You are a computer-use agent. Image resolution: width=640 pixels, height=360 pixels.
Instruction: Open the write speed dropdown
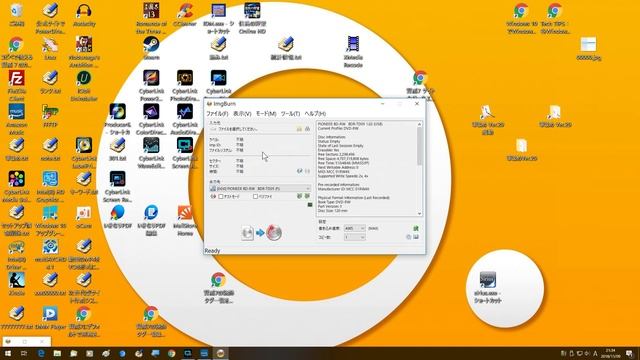(354, 228)
